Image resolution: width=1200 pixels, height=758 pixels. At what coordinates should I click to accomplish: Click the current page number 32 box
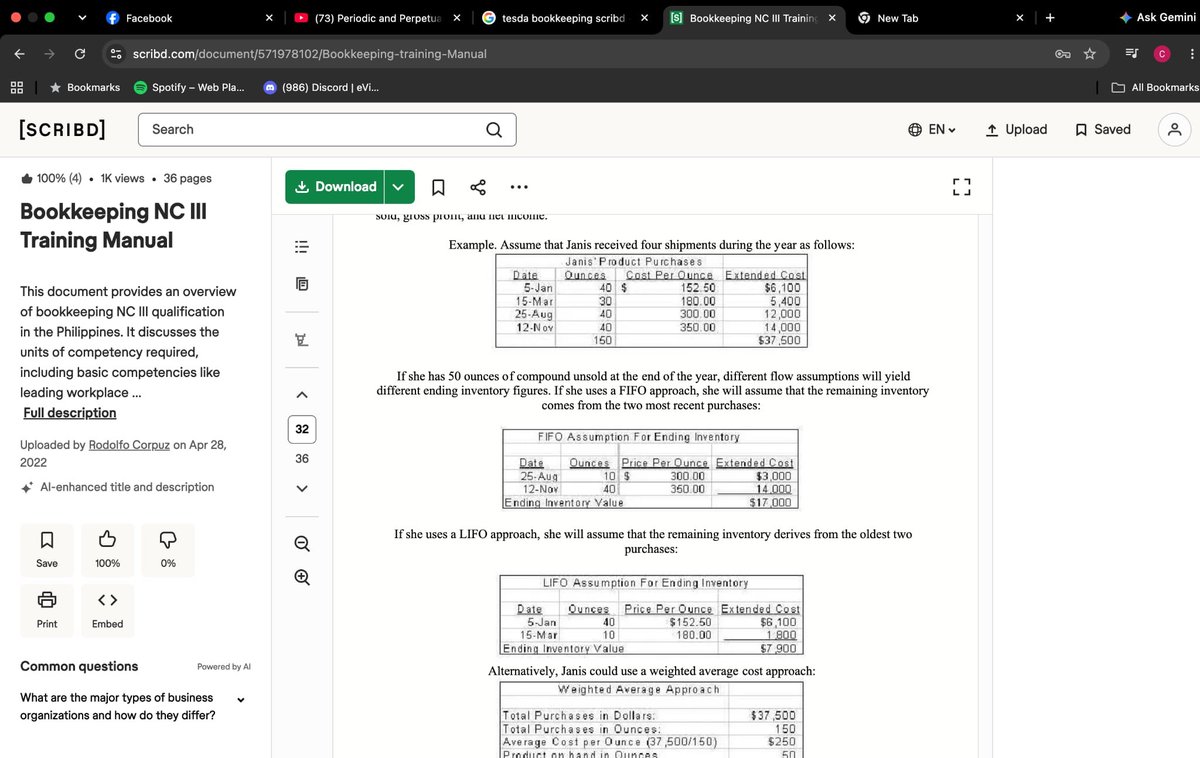click(302, 429)
